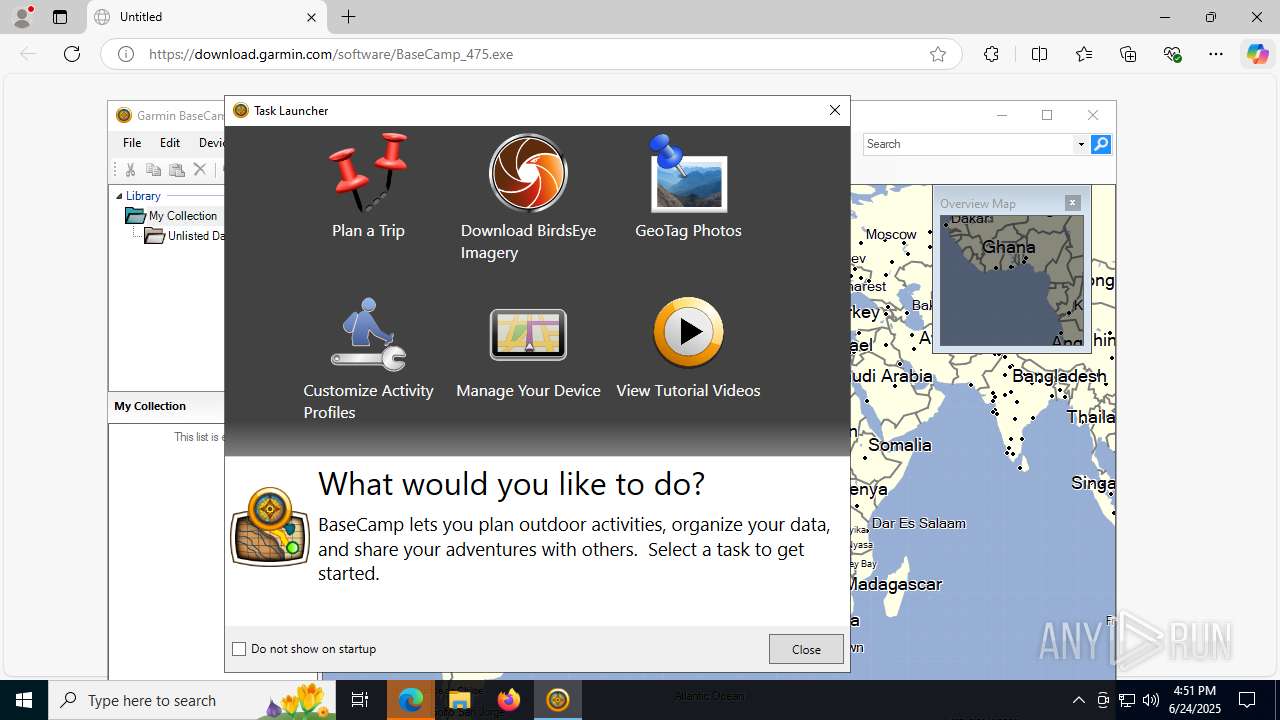Open browser profile icon
This screenshot has height=720, width=1280.
click(22, 17)
